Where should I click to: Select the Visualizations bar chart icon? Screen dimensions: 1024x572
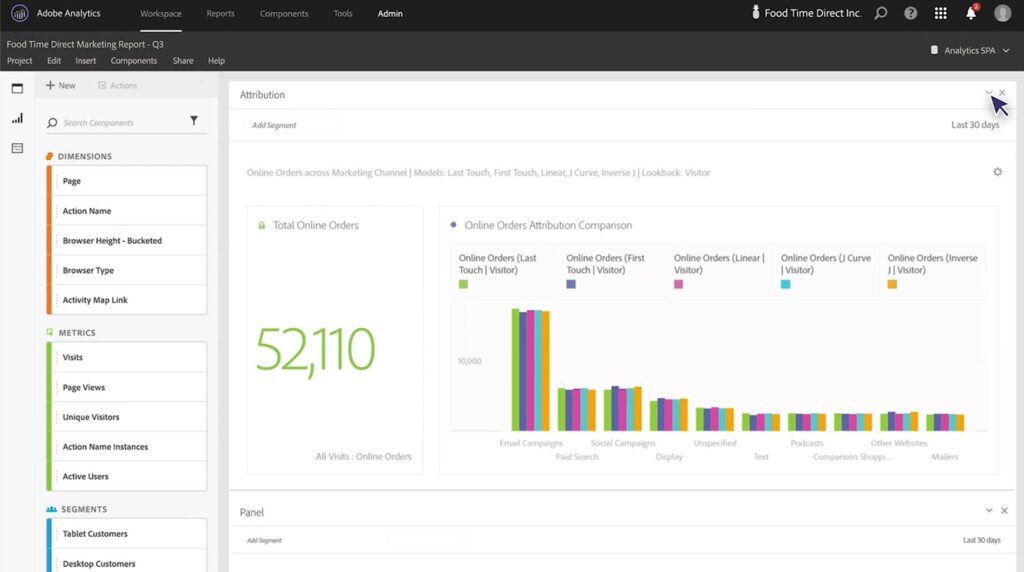[x=18, y=118]
